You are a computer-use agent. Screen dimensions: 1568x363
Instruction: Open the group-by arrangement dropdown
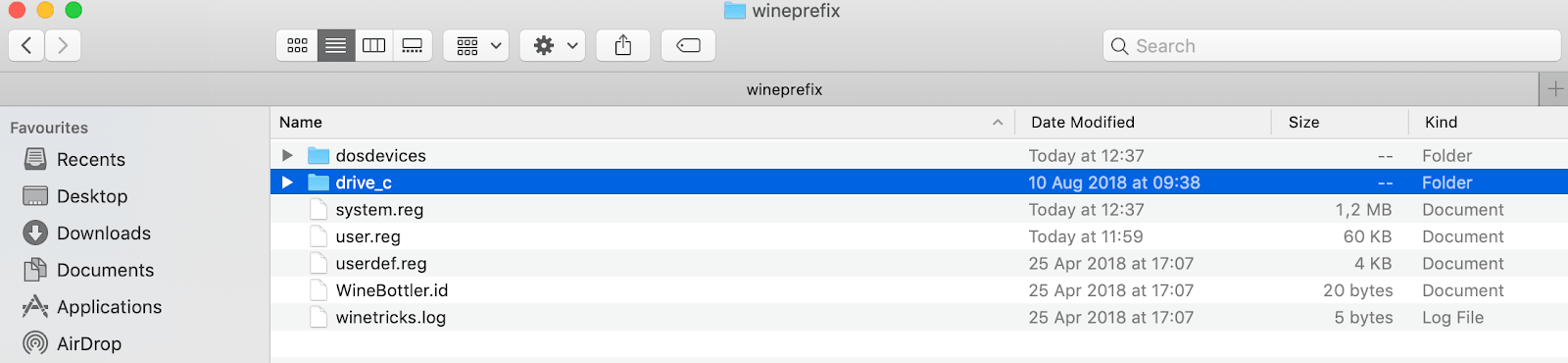coord(476,45)
